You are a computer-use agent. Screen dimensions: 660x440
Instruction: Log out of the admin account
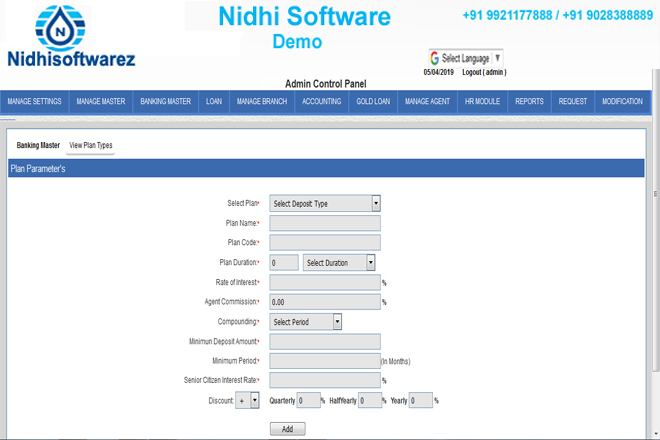pyautogui.click(x=484, y=72)
